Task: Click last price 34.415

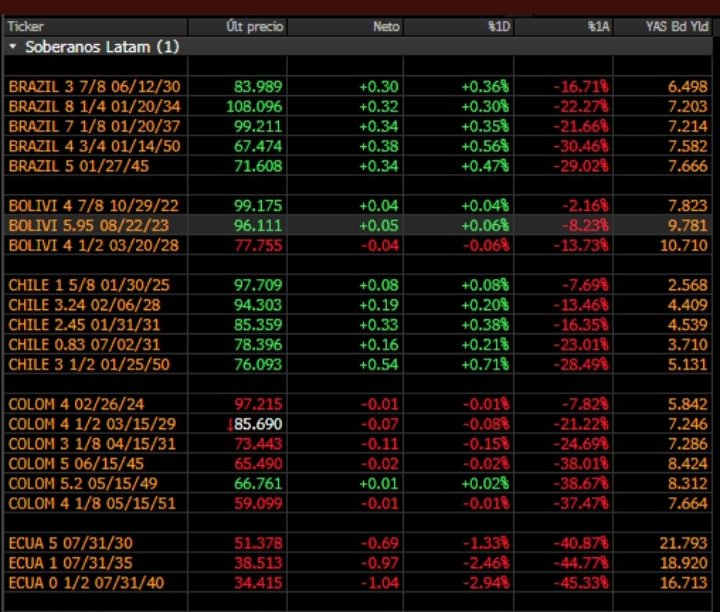Action: click(x=258, y=583)
